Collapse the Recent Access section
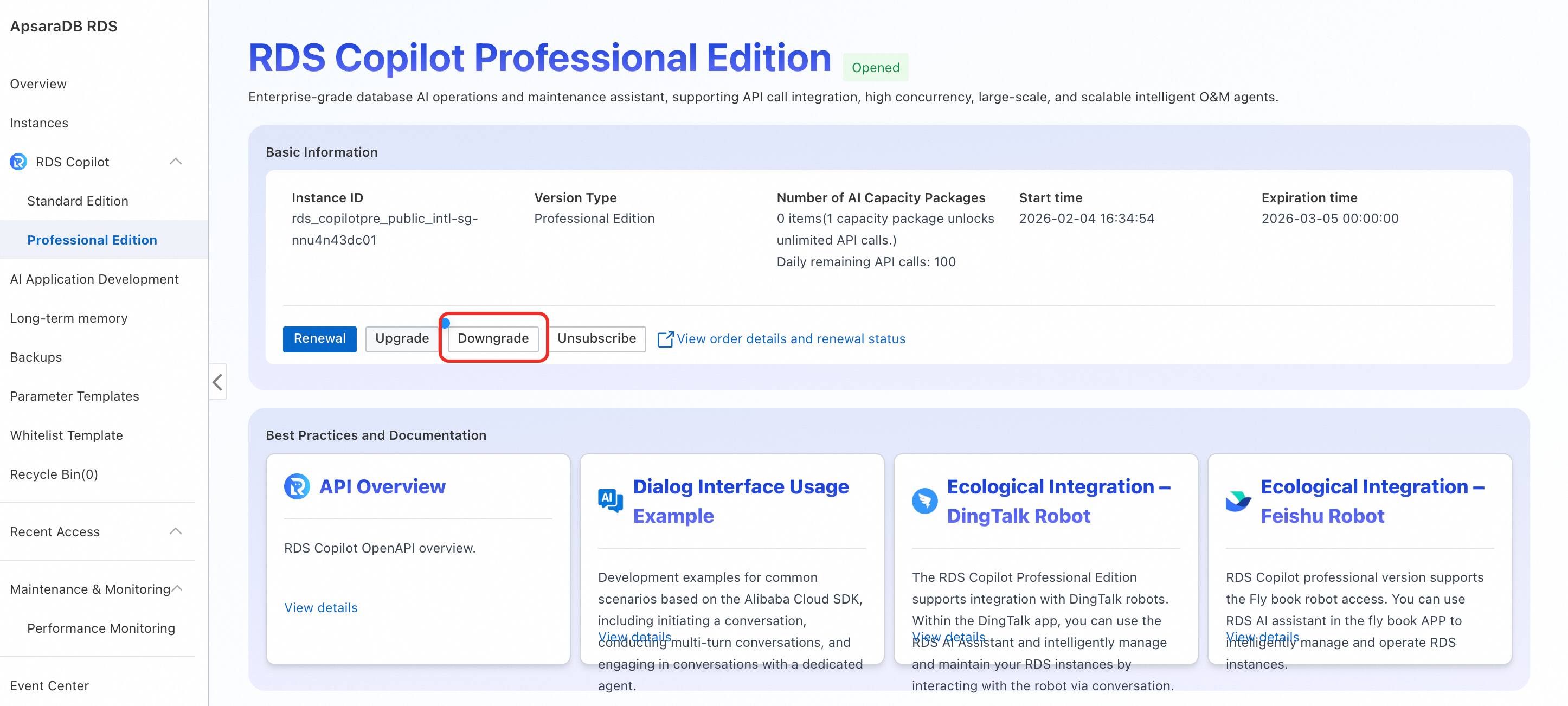The width and height of the screenshot is (1568, 706). click(x=176, y=531)
